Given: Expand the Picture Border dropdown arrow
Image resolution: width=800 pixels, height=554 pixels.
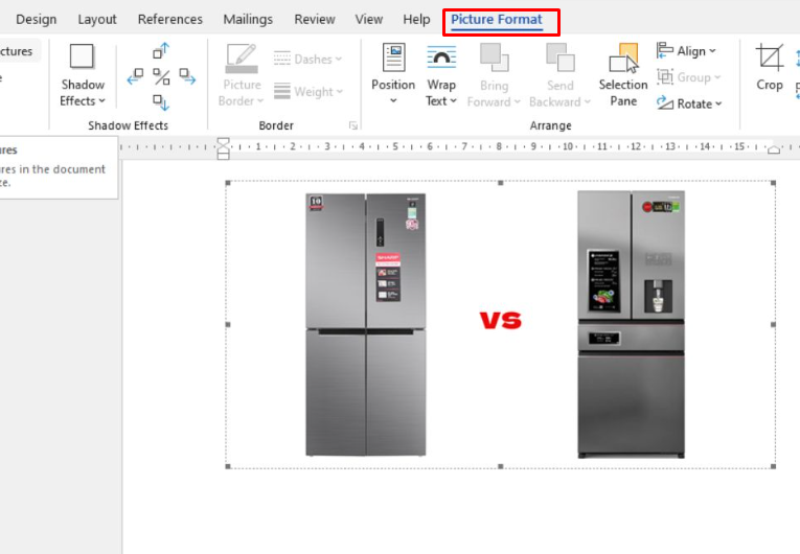Looking at the screenshot, I should click(x=260, y=101).
